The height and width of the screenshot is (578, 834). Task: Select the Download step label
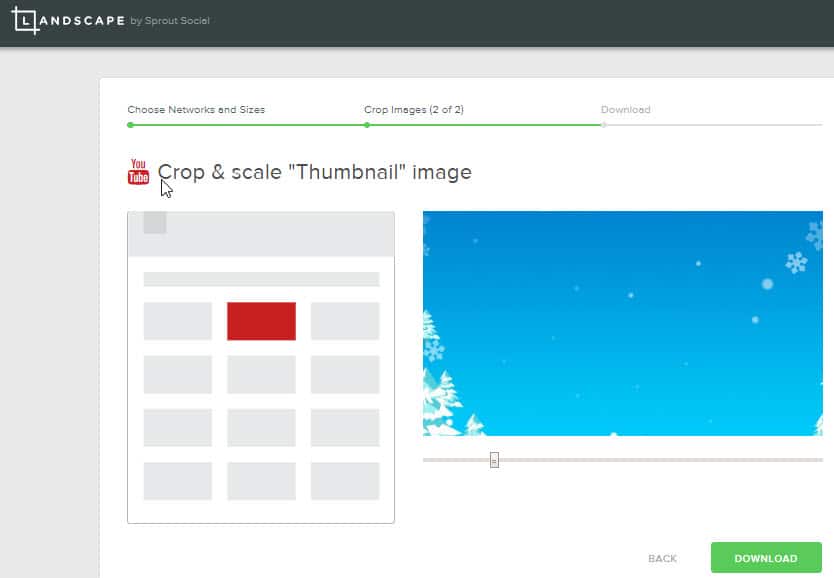pos(626,110)
